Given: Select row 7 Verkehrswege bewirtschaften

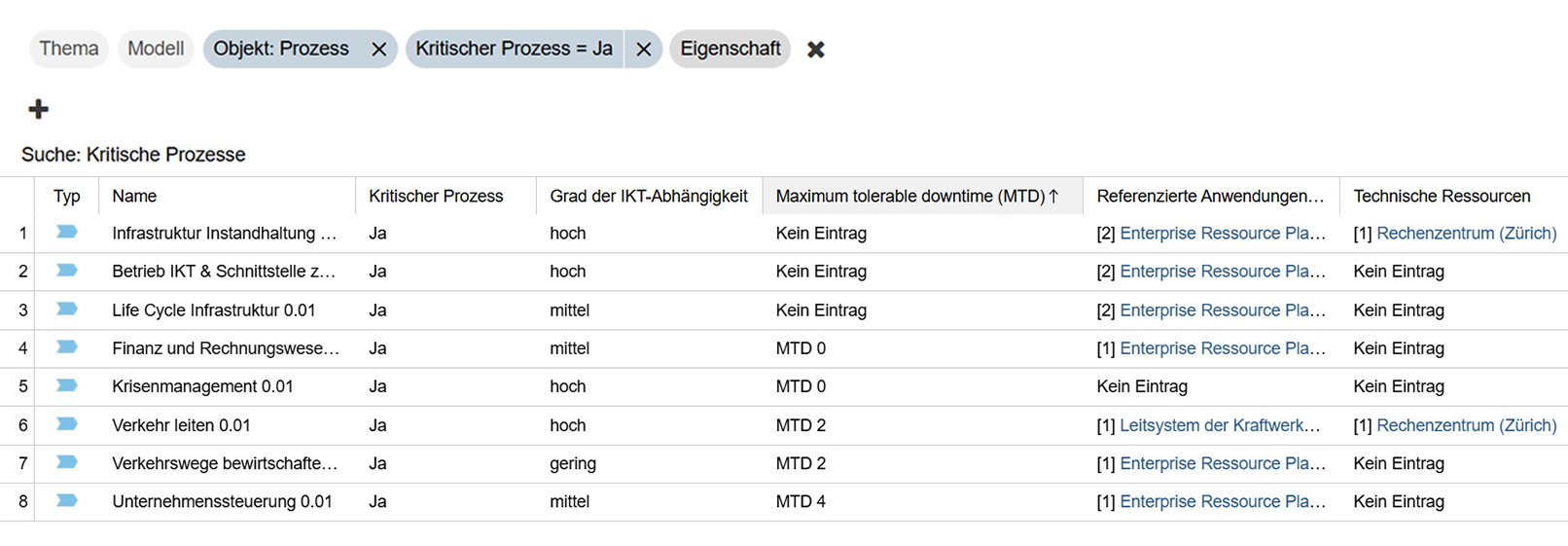Looking at the screenshot, I should click(784, 463).
